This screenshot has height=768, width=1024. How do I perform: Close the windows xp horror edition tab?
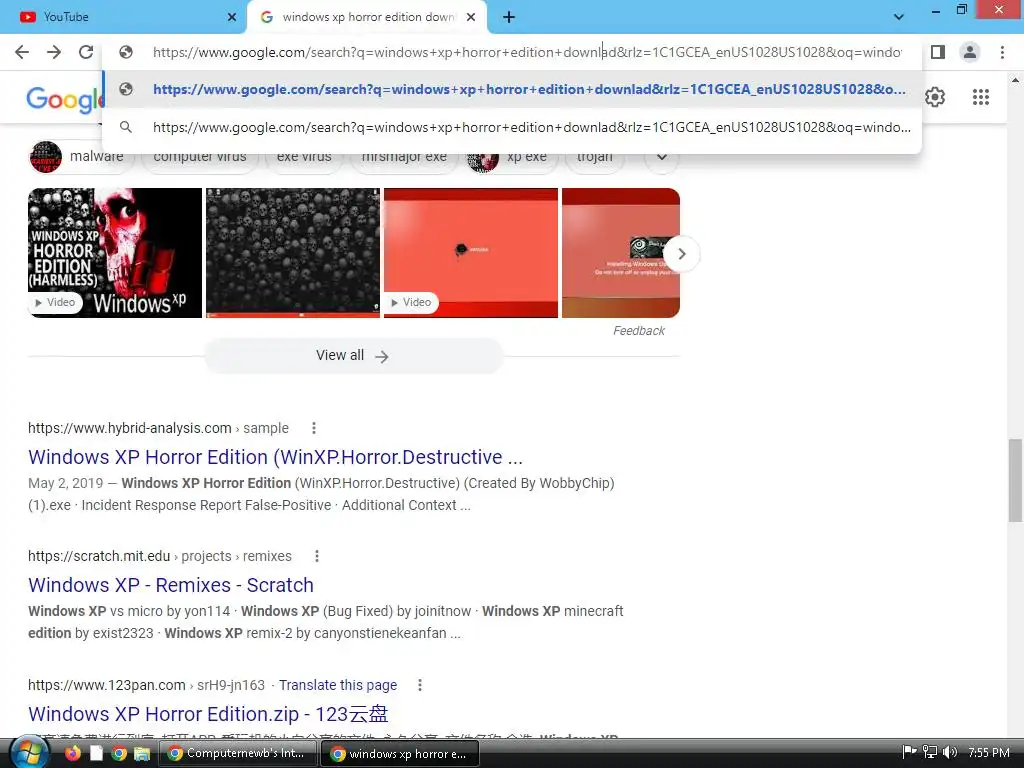tap(471, 17)
